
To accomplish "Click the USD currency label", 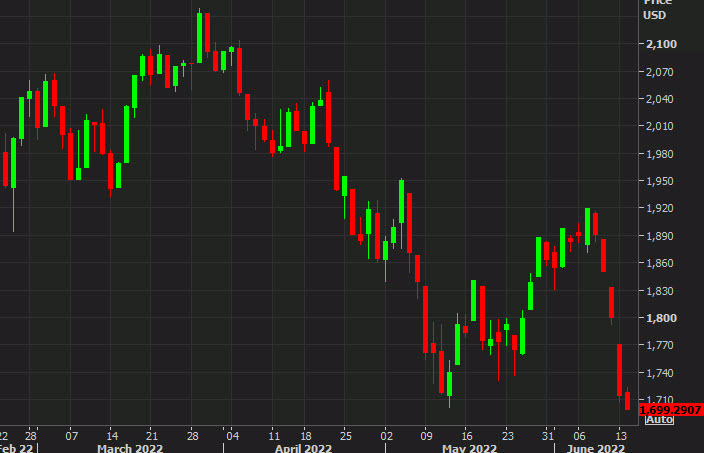I will tap(654, 15).
